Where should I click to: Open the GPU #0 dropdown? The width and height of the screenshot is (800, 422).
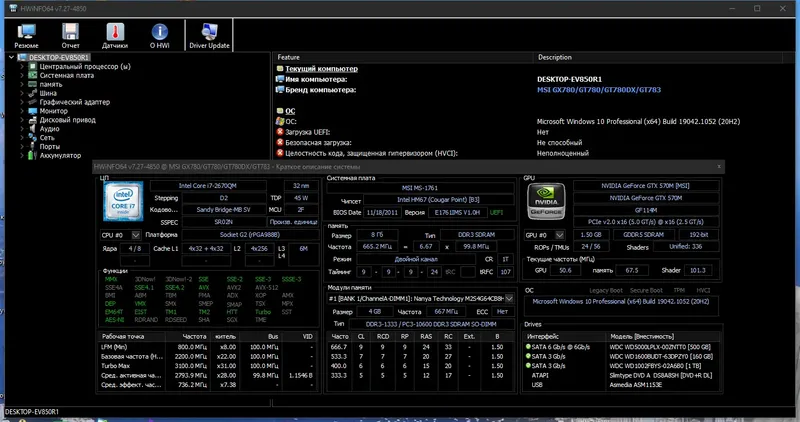tap(560, 235)
